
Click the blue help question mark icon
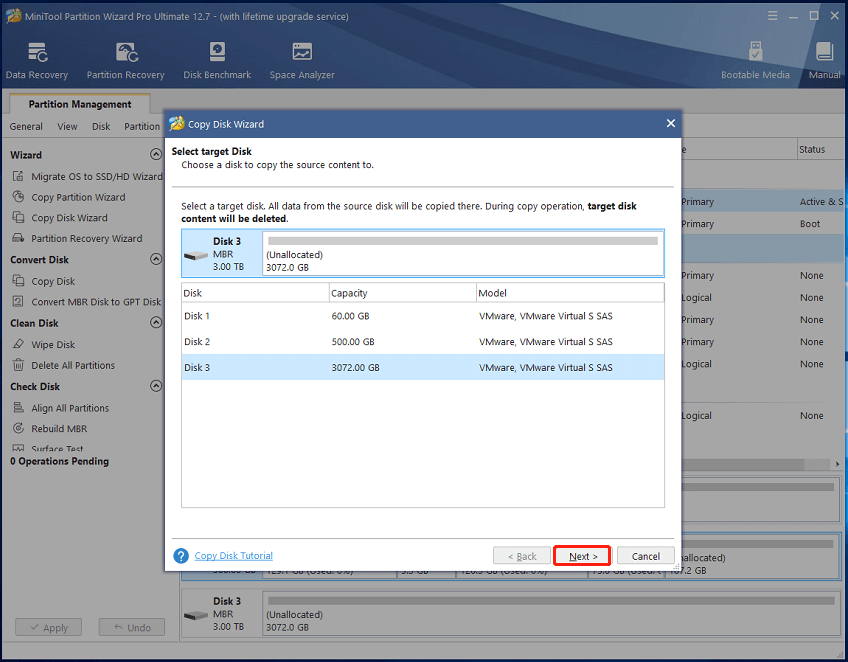pos(181,555)
